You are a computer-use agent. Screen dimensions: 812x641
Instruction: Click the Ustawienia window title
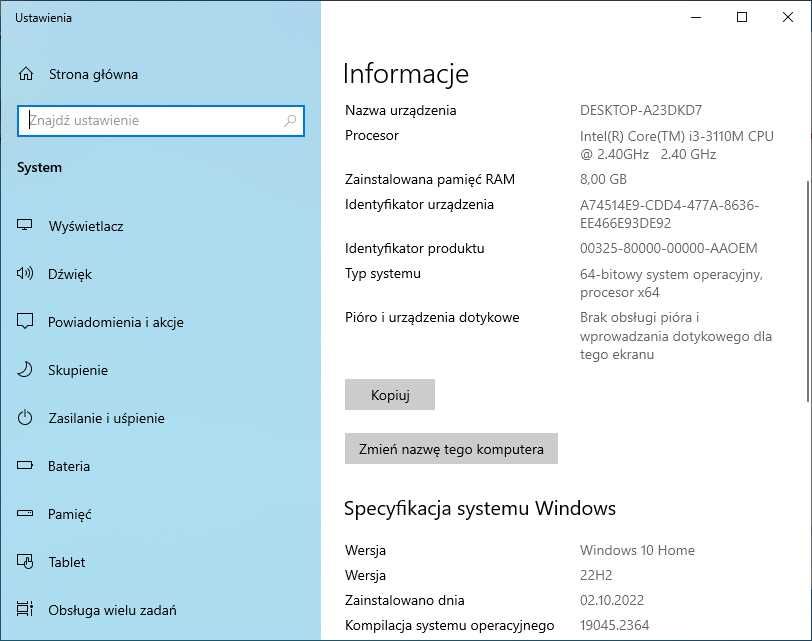tap(44, 18)
